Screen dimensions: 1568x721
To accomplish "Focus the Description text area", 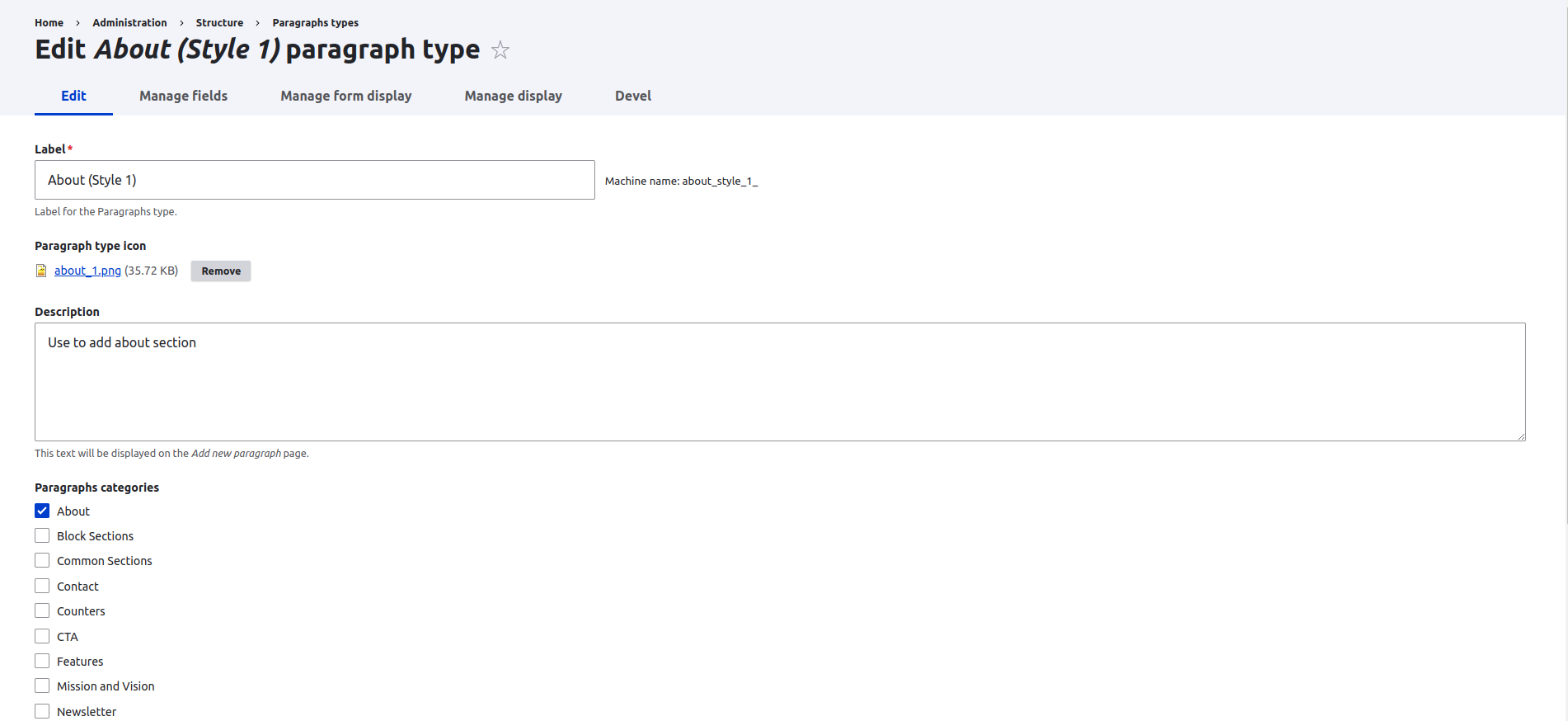I will click(x=779, y=382).
